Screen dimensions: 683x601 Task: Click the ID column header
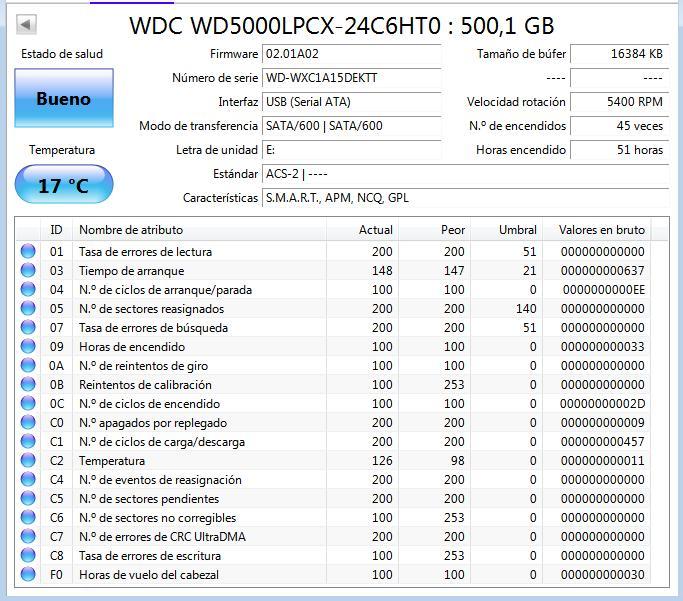[56, 230]
